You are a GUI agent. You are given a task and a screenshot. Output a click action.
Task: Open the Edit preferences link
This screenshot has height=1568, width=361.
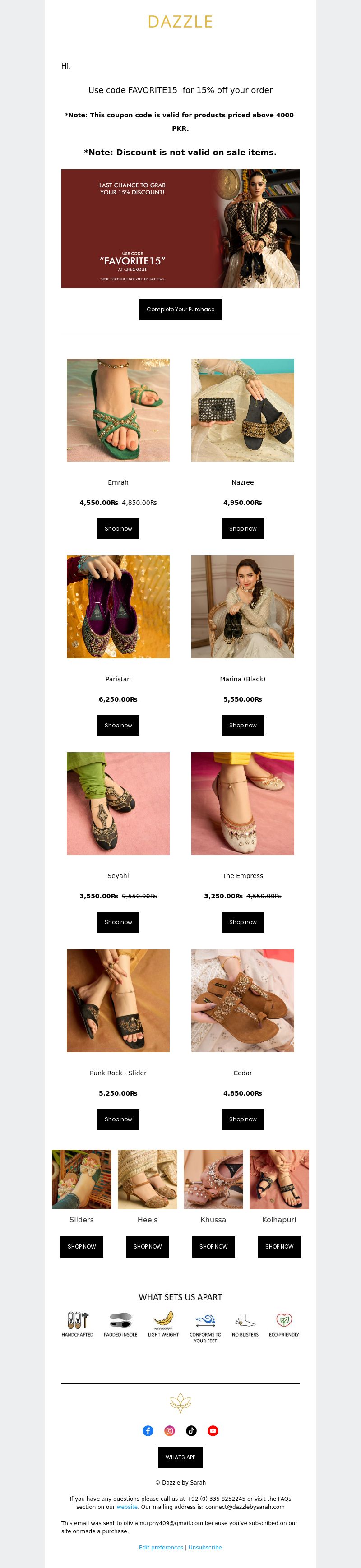[161, 1547]
